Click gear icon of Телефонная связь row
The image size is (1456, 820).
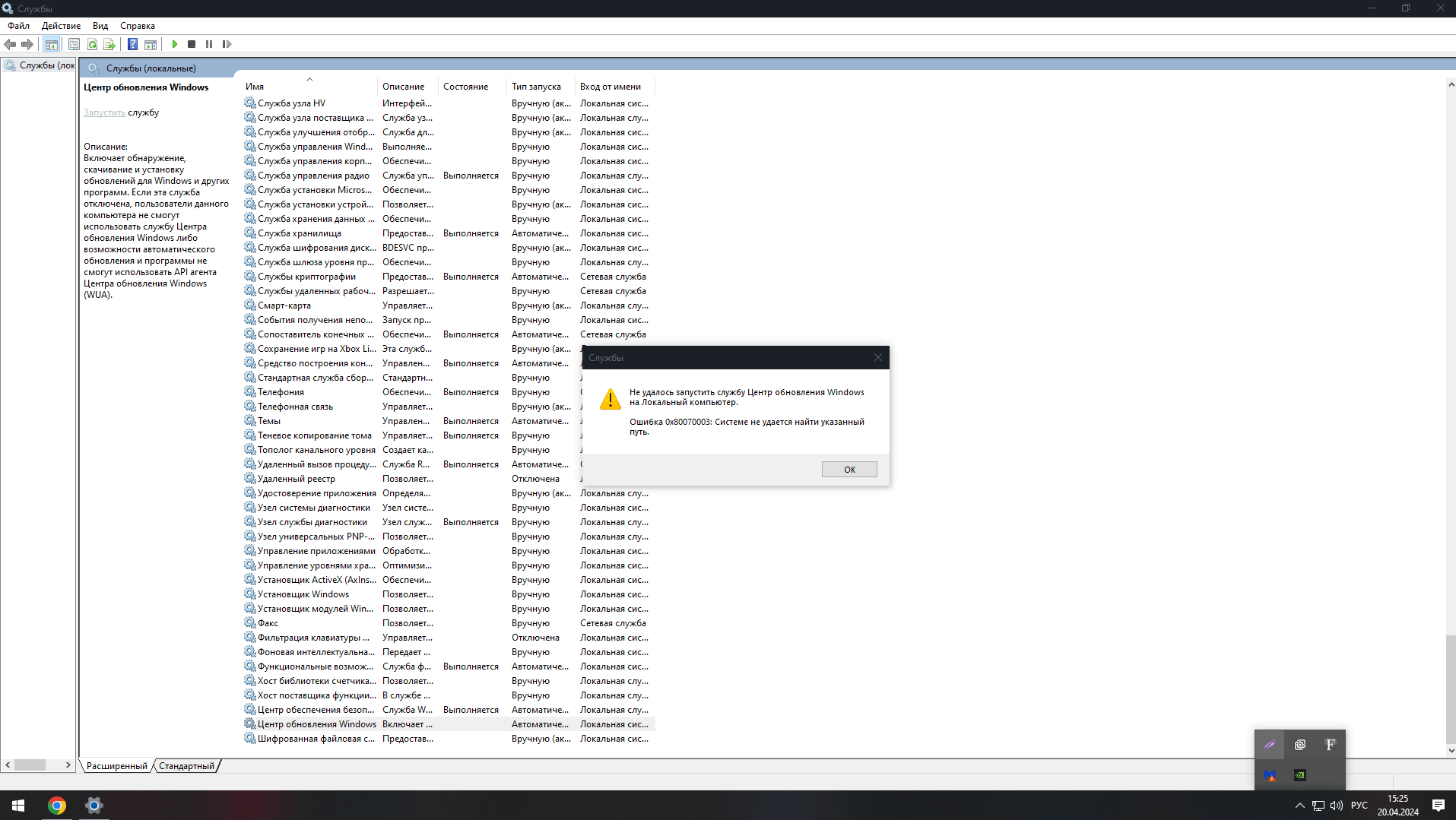click(x=249, y=407)
